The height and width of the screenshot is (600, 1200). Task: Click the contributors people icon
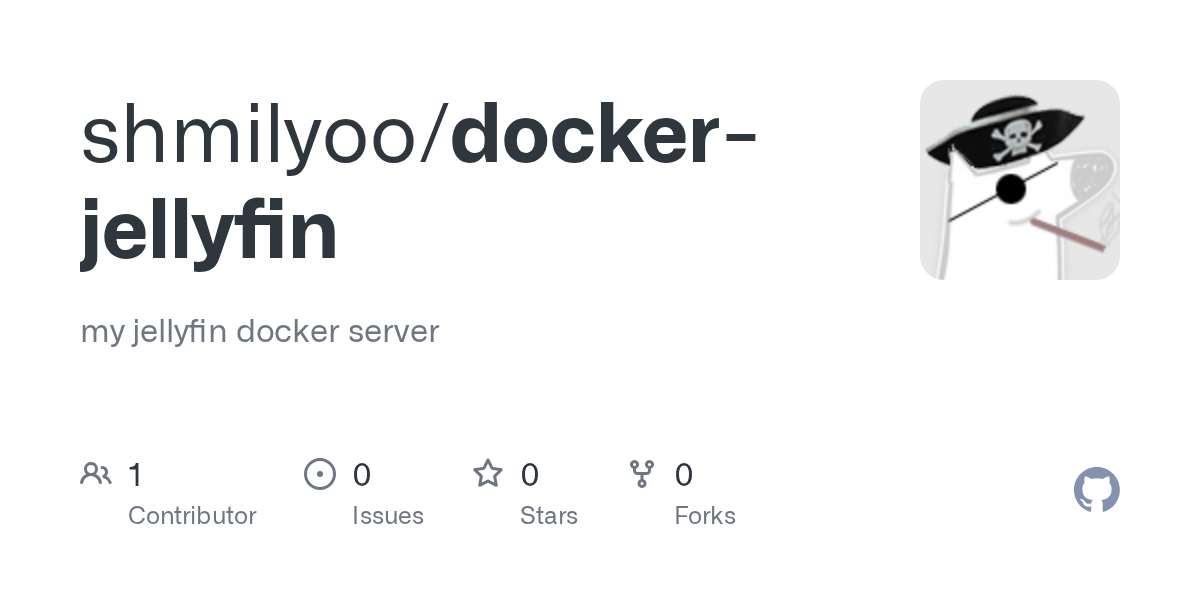(x=96, y=473)
